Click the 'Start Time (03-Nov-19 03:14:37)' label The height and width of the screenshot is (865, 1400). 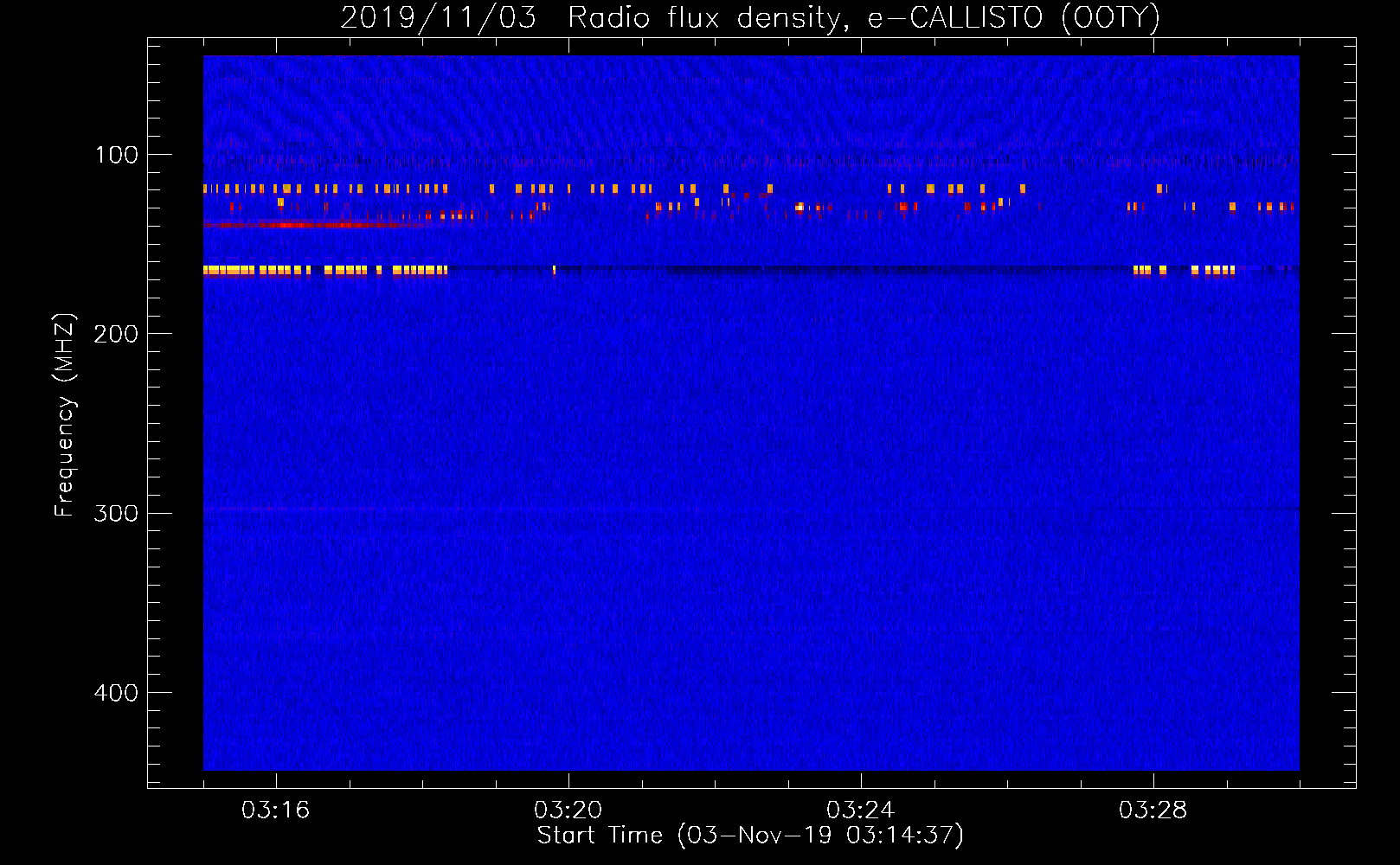(x=750, y=836)
